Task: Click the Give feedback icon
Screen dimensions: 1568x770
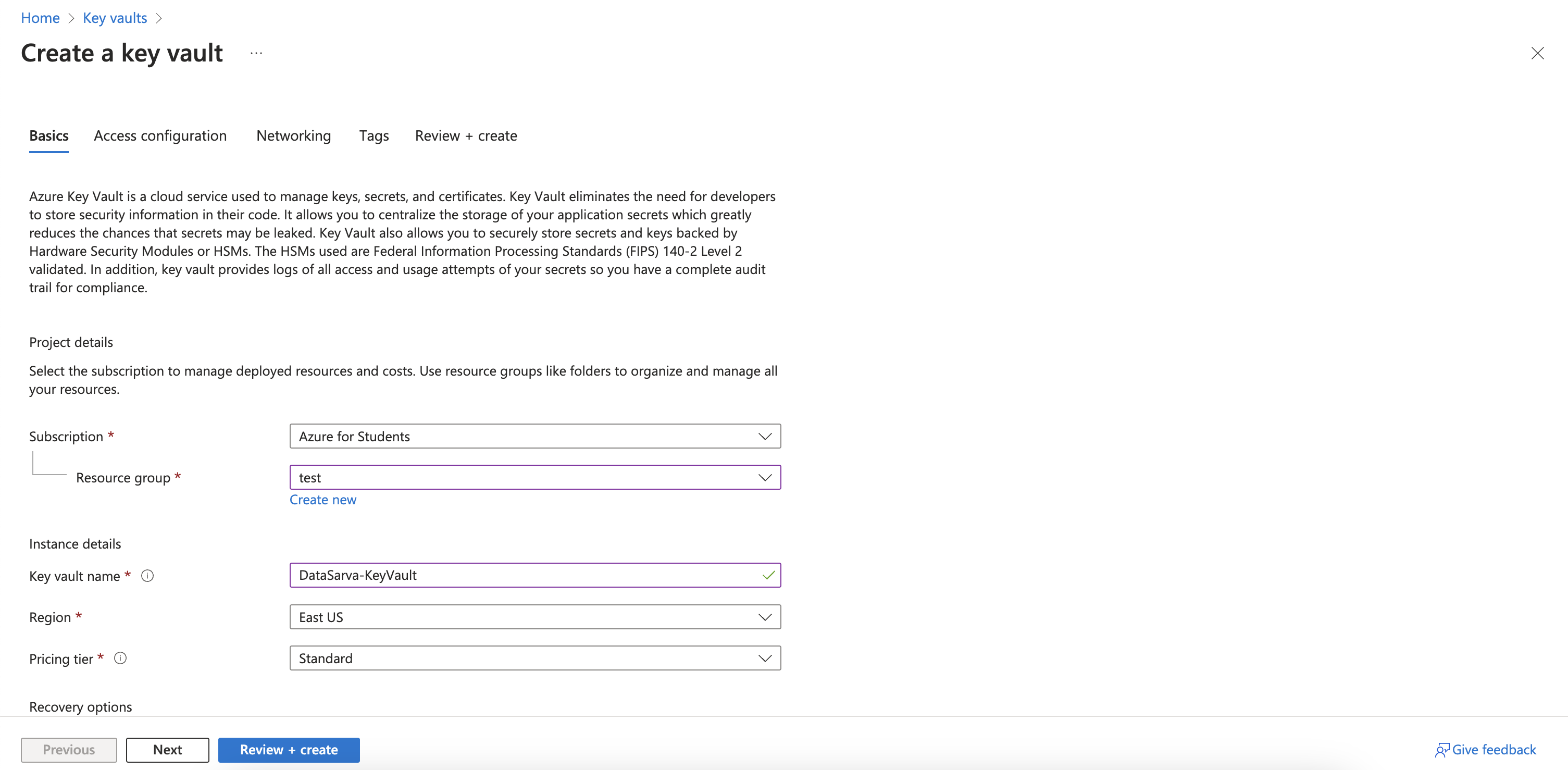Action: point(1441,750)
